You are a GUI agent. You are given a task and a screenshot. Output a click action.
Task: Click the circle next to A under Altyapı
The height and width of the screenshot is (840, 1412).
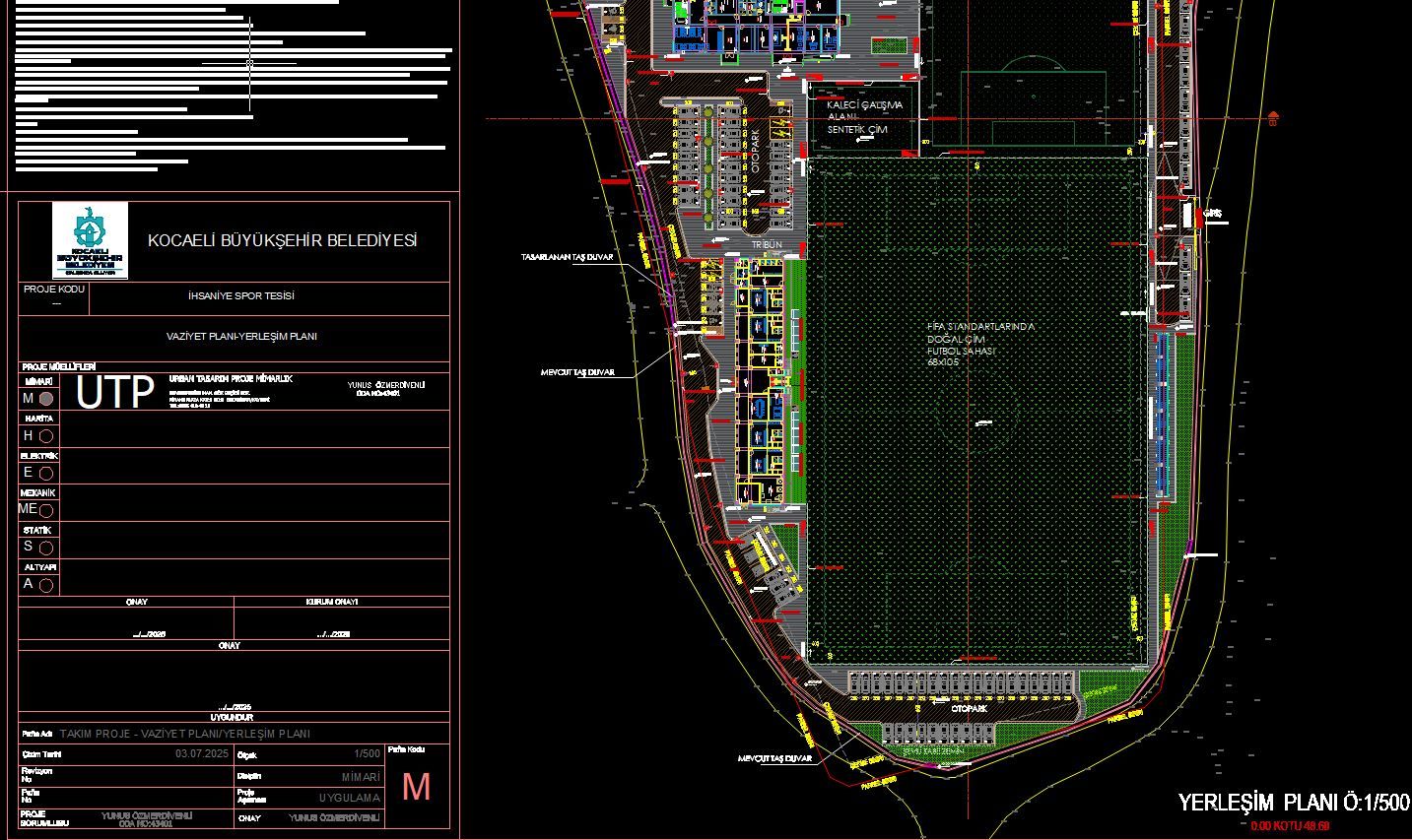46,585
